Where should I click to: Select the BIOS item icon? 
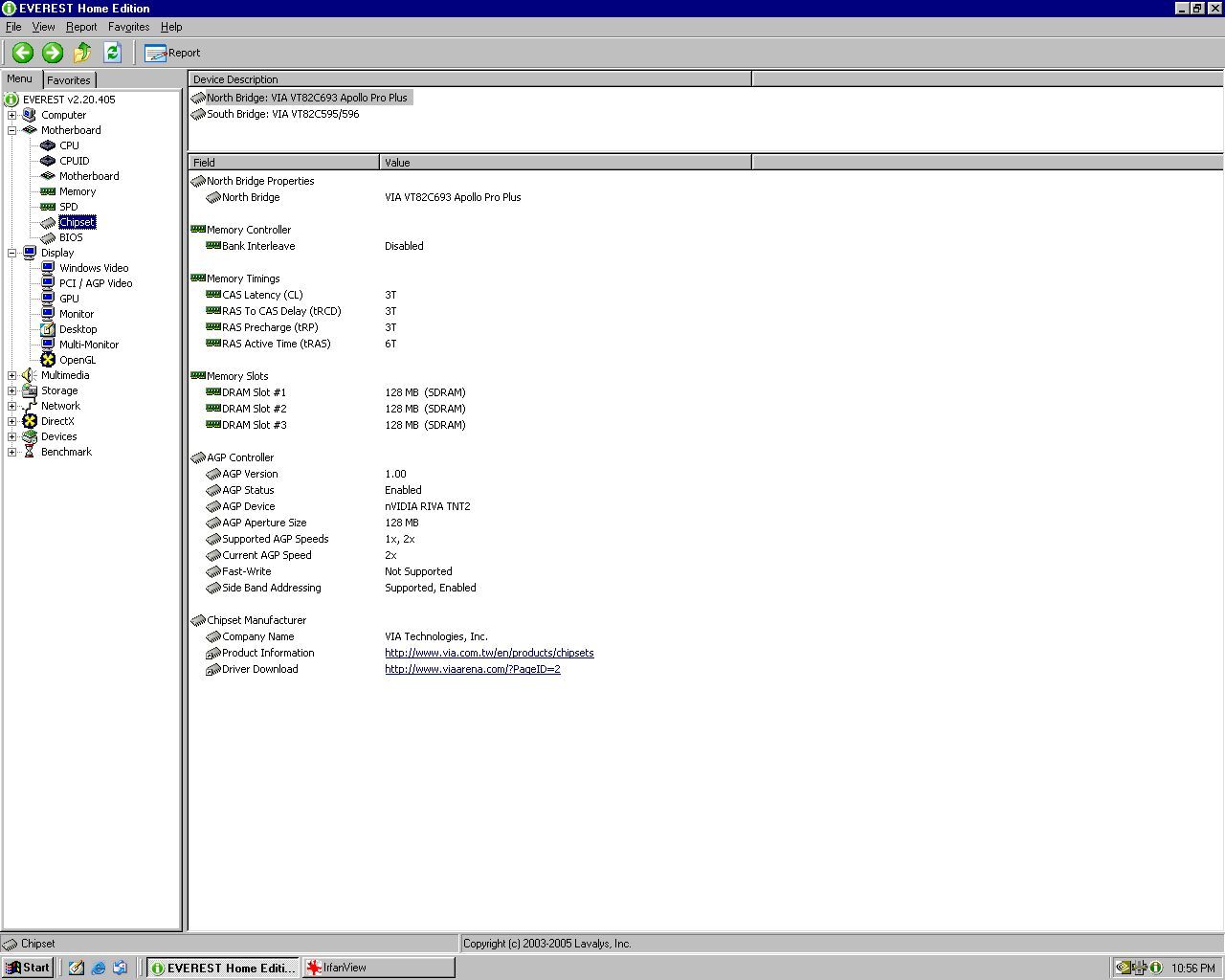pos(48,237)
